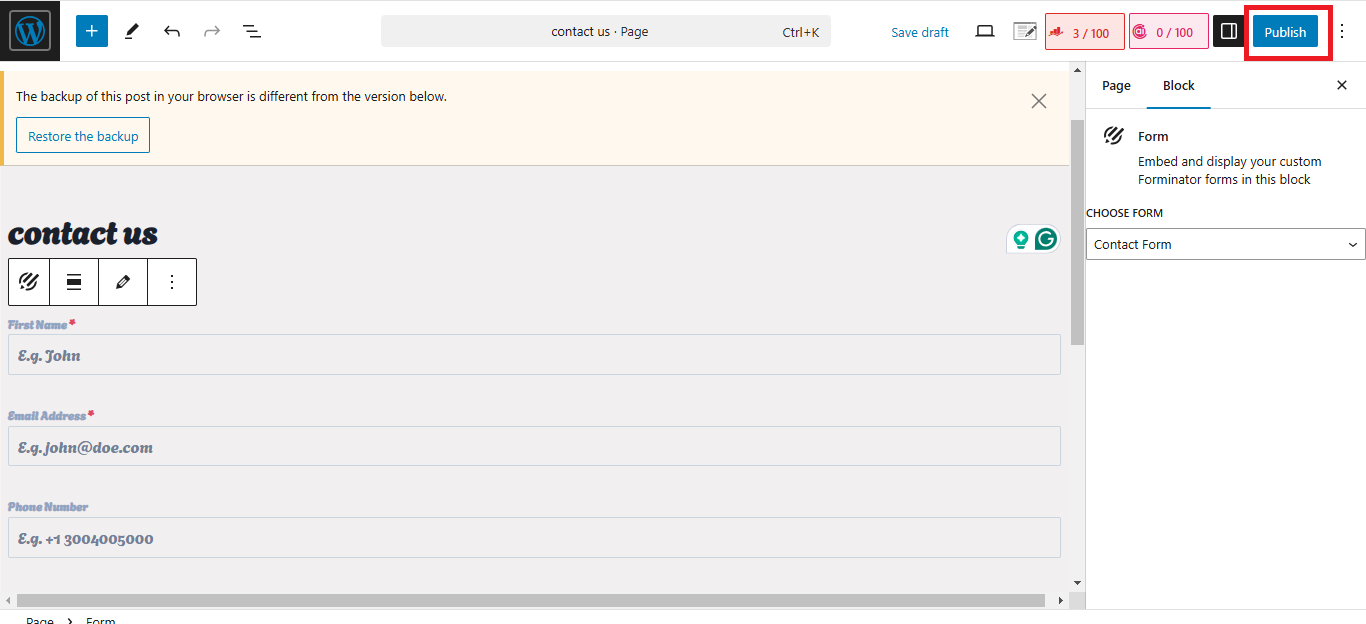
Task: Click the horizontal scrollbar left arrow
Action: click(x=9, y=600)
